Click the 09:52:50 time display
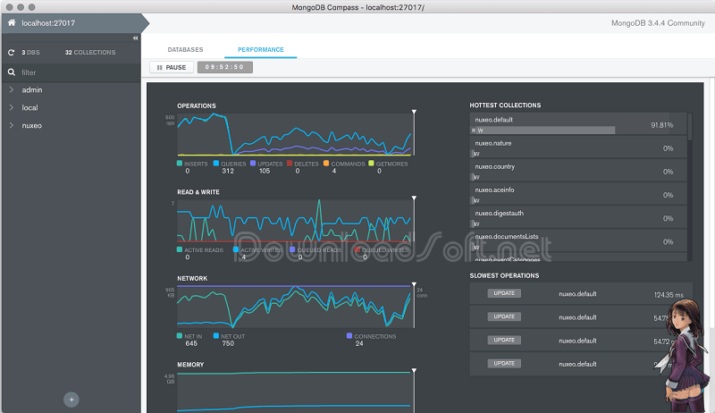This screenshot has width=715, height=413. coord(225,67)
